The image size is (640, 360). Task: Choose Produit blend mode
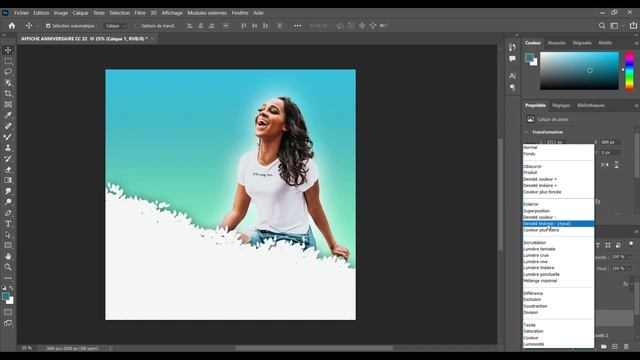click(558, 173)
